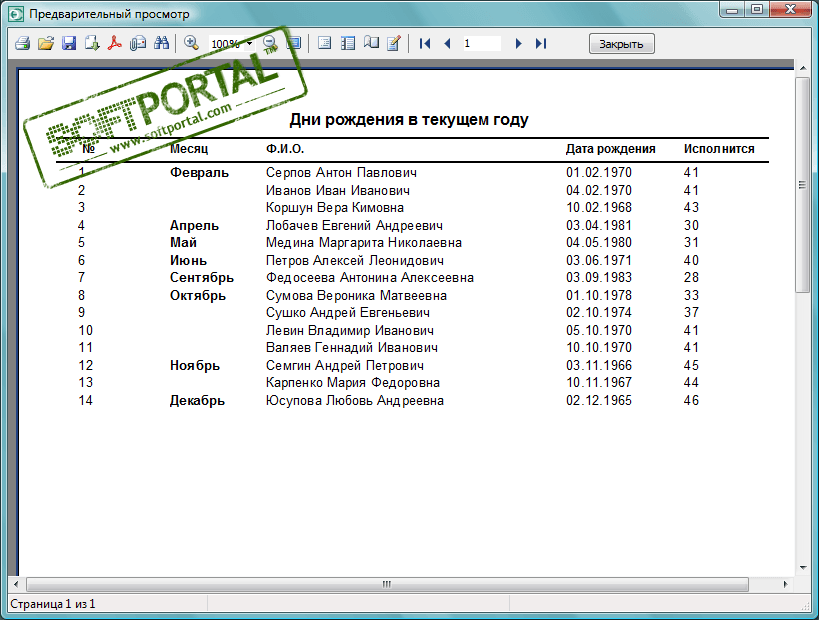Send the report by e-mail icon
The image size is (819, 620).
[x=138, y=43]
